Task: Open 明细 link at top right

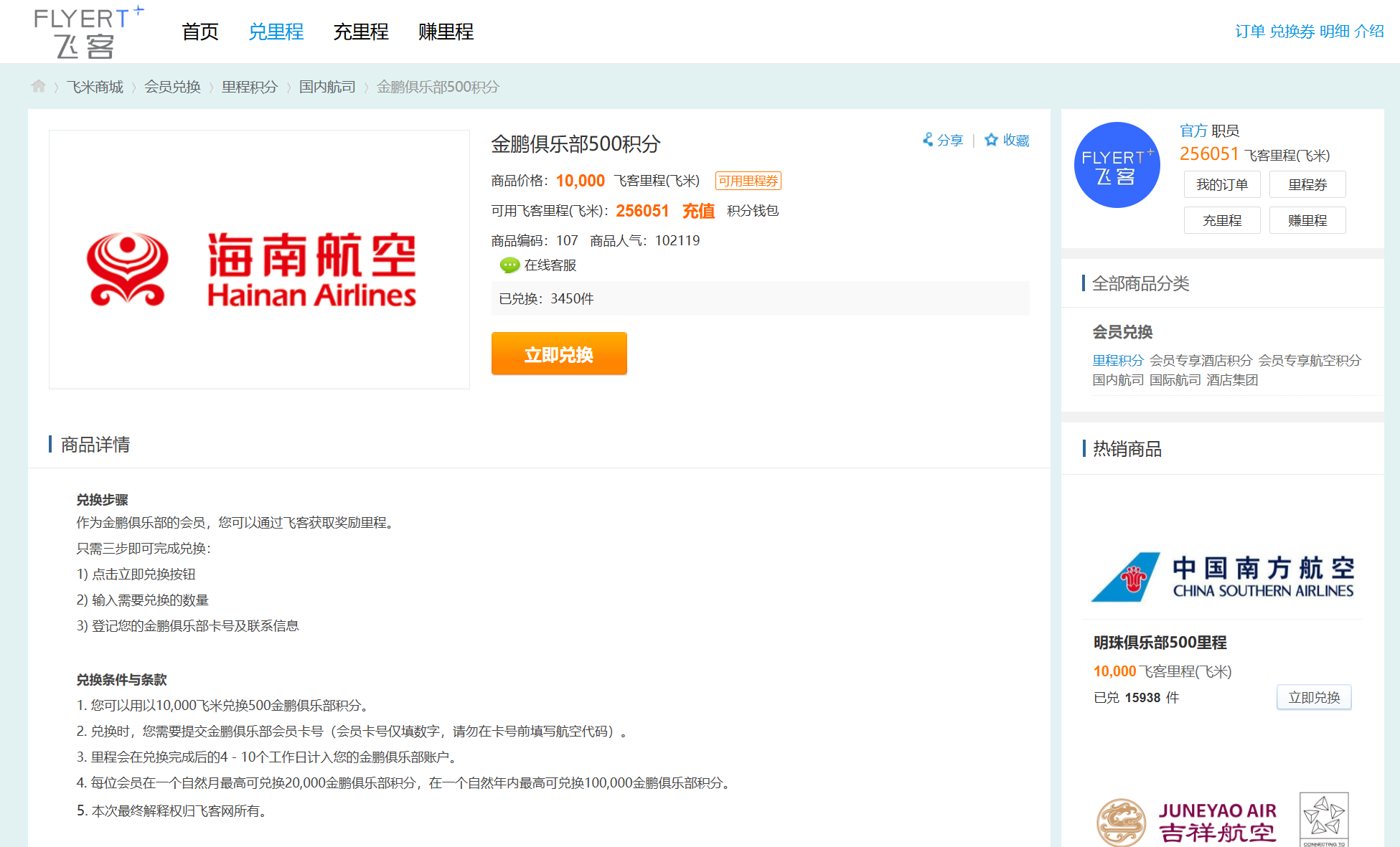Action: tap(1335, 31)
